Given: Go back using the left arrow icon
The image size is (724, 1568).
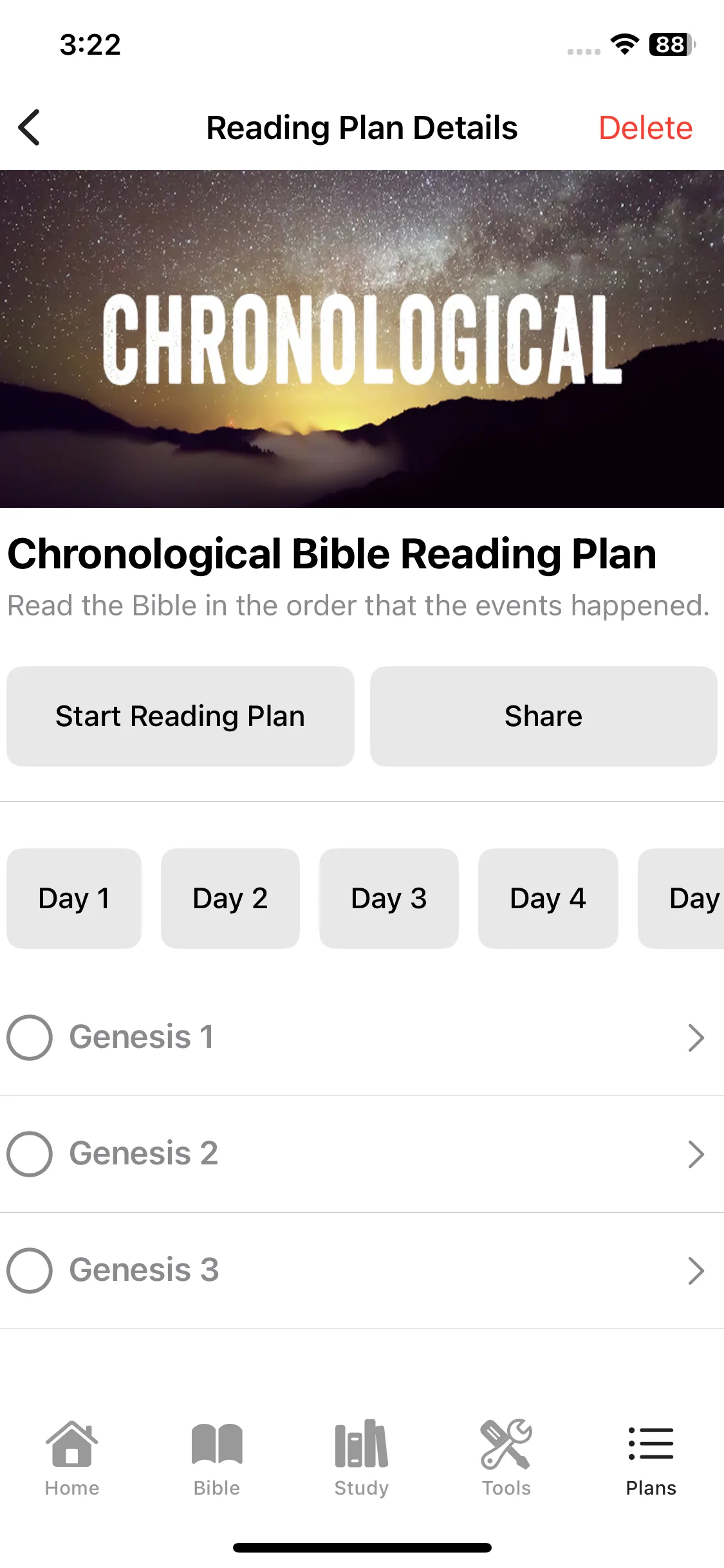Looking at the screenshot, I should [x=29, y=127].
